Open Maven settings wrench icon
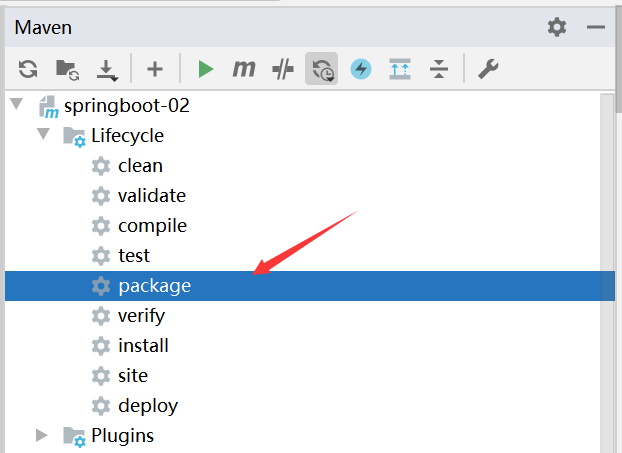This screenshot has width=622, height=453. [488, 69]
